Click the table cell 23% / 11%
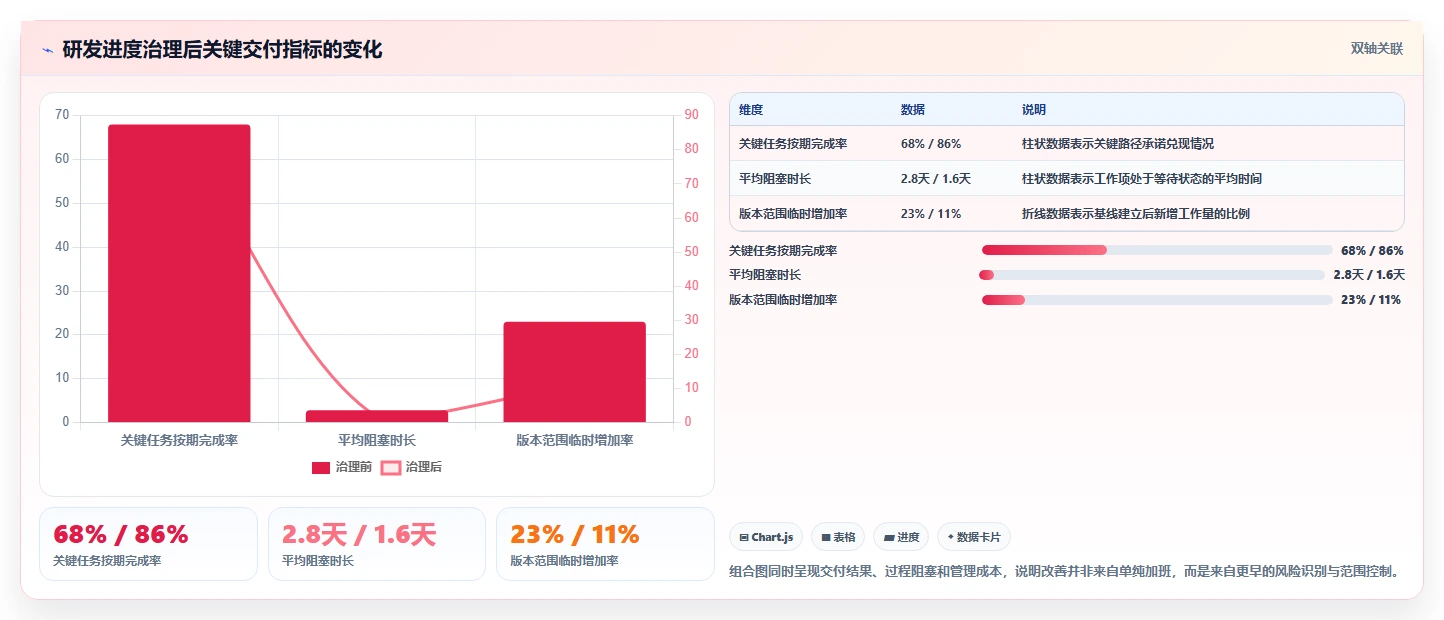 click(931, 214)
